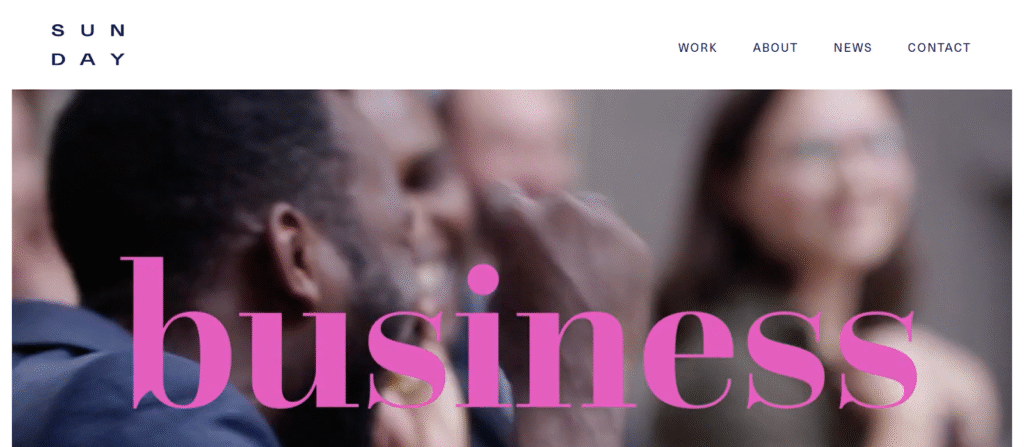Click the "DAY" bottom line of the logo

[x=88, y=59]
